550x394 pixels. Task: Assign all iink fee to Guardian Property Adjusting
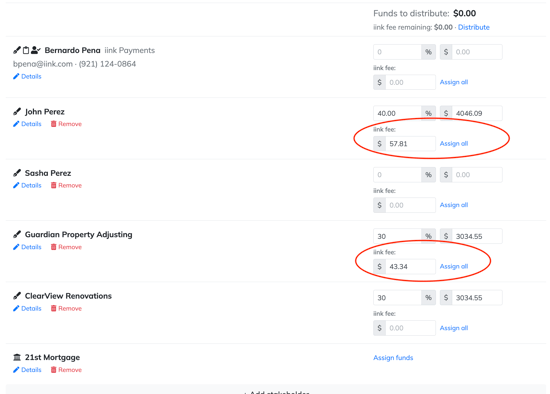tap(454, 266)
